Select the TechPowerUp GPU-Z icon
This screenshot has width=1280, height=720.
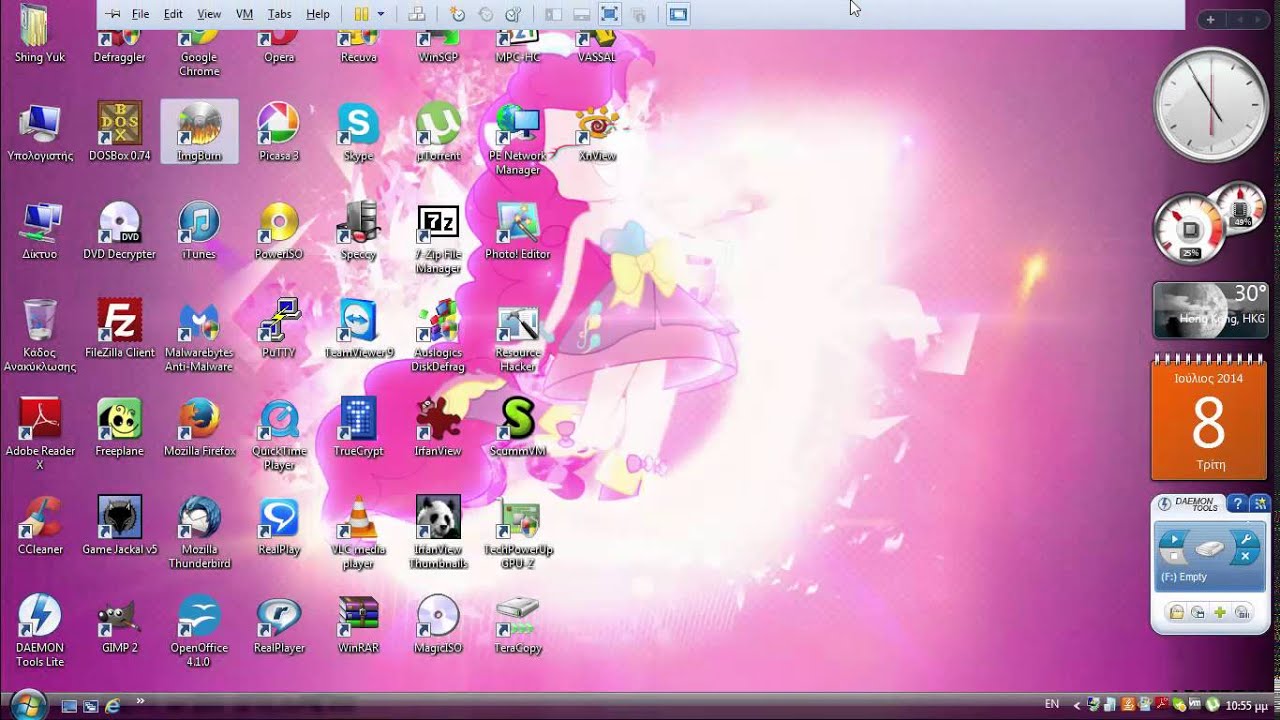pyautogui.click(x=518, y=533)
